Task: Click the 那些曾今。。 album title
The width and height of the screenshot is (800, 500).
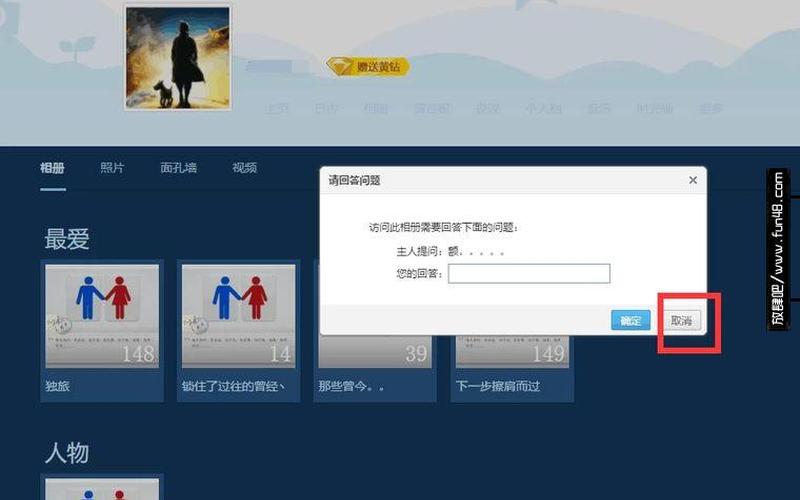Action: (x=351, y=386)
